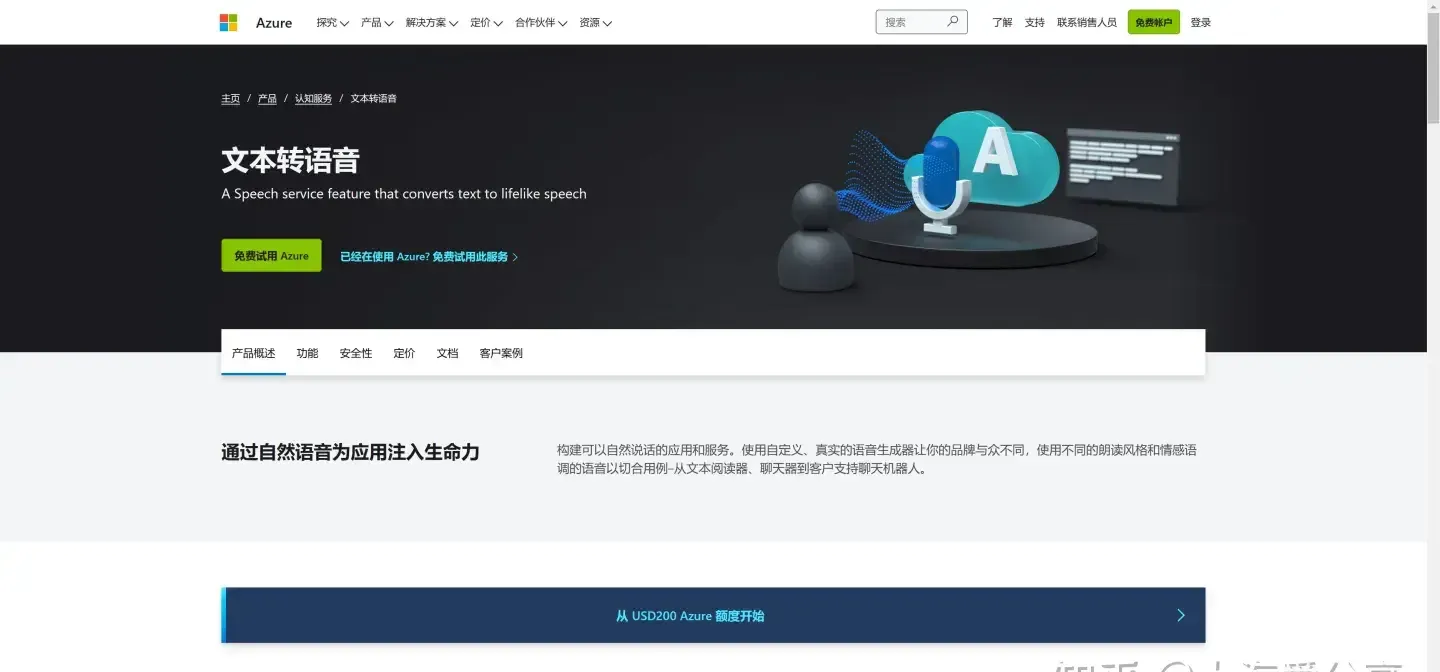Screen dimensions: 1440x672
Task: Click the 文本转语音 page heading
Action: point(290,160)
